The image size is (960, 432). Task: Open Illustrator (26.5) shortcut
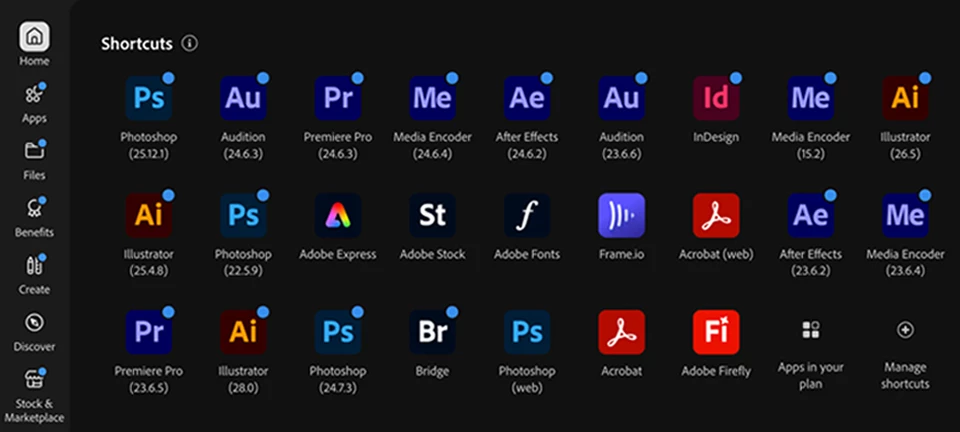(906, 99)
